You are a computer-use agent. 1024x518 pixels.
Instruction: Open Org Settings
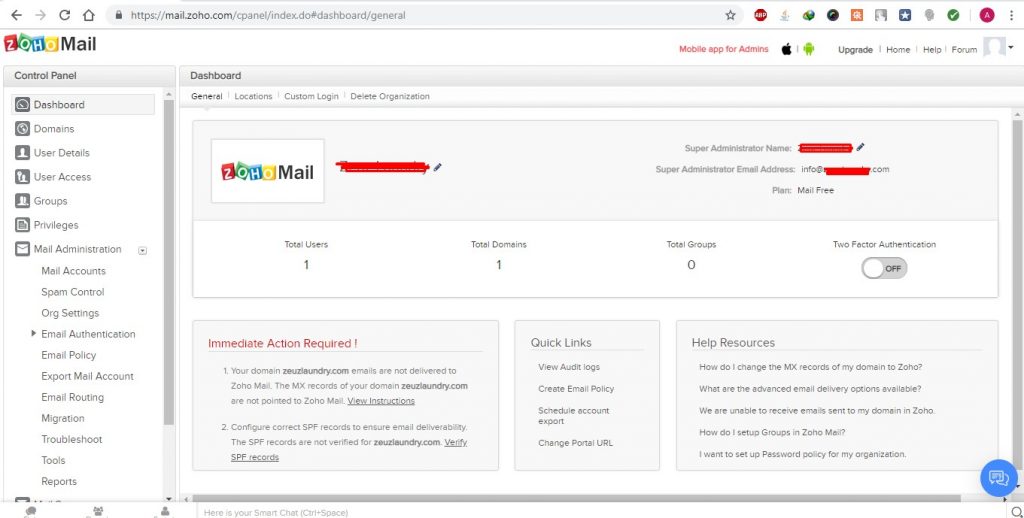70,313
